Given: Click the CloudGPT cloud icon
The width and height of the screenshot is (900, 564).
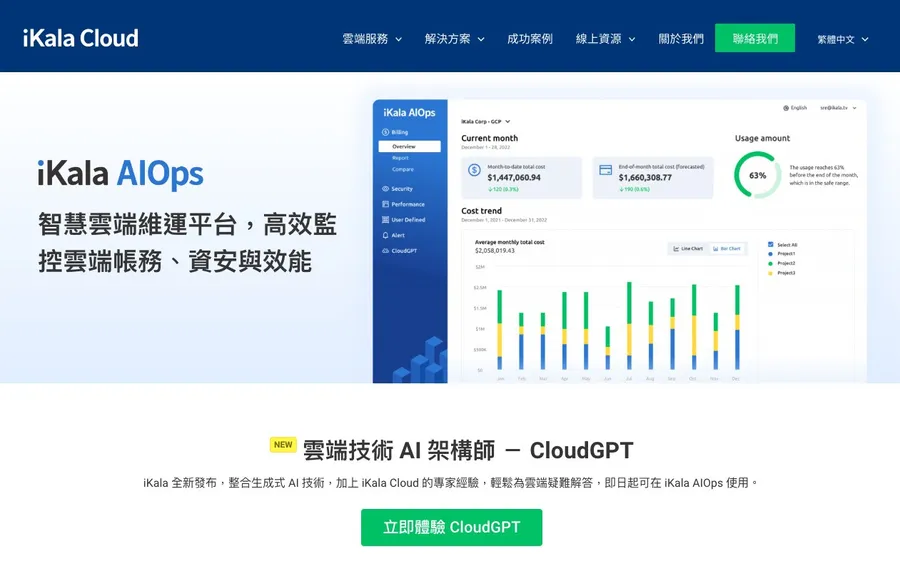Looking at the screenshot, I should point(385,251).
